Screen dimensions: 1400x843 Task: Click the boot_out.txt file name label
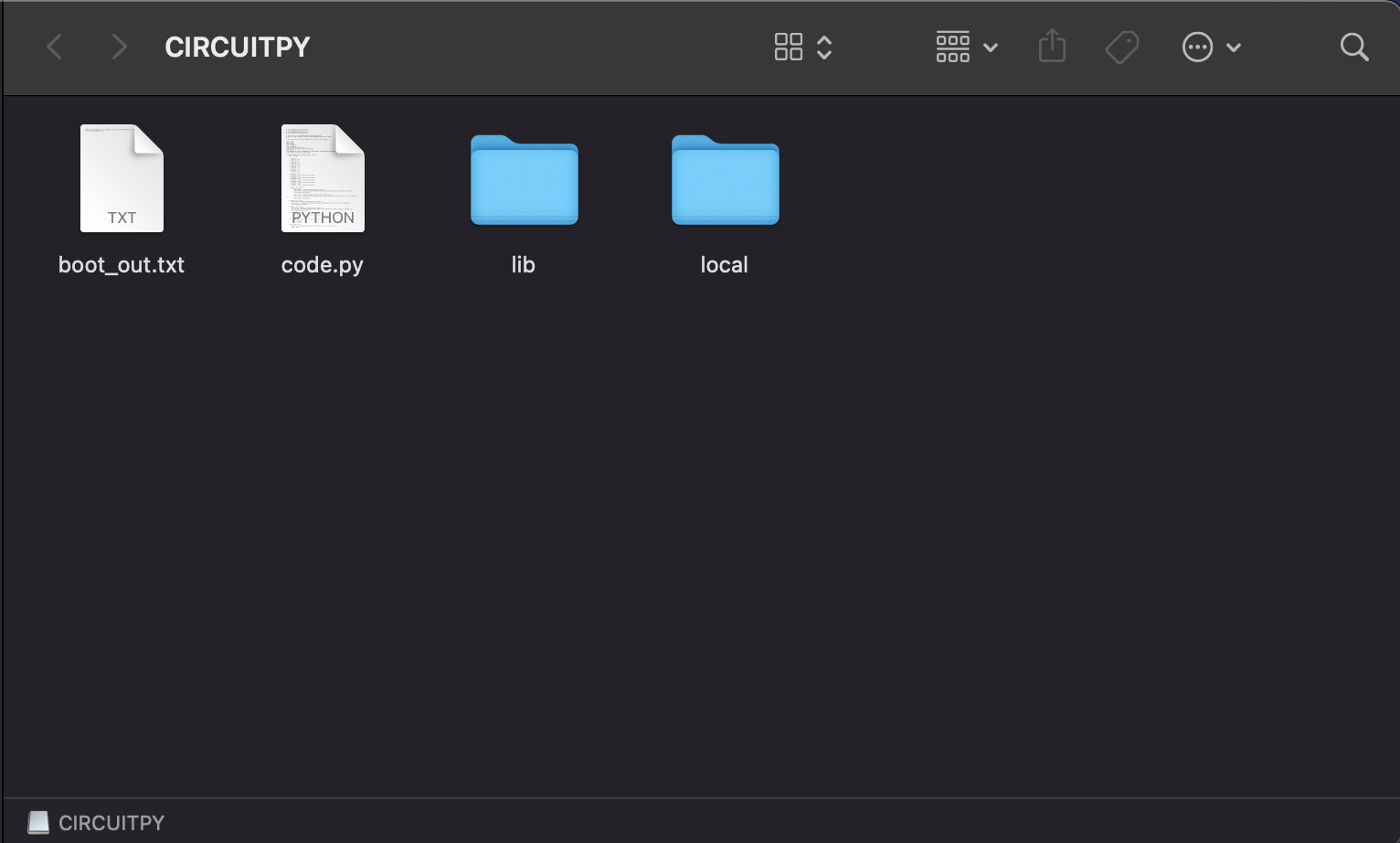tap(122, 265)
